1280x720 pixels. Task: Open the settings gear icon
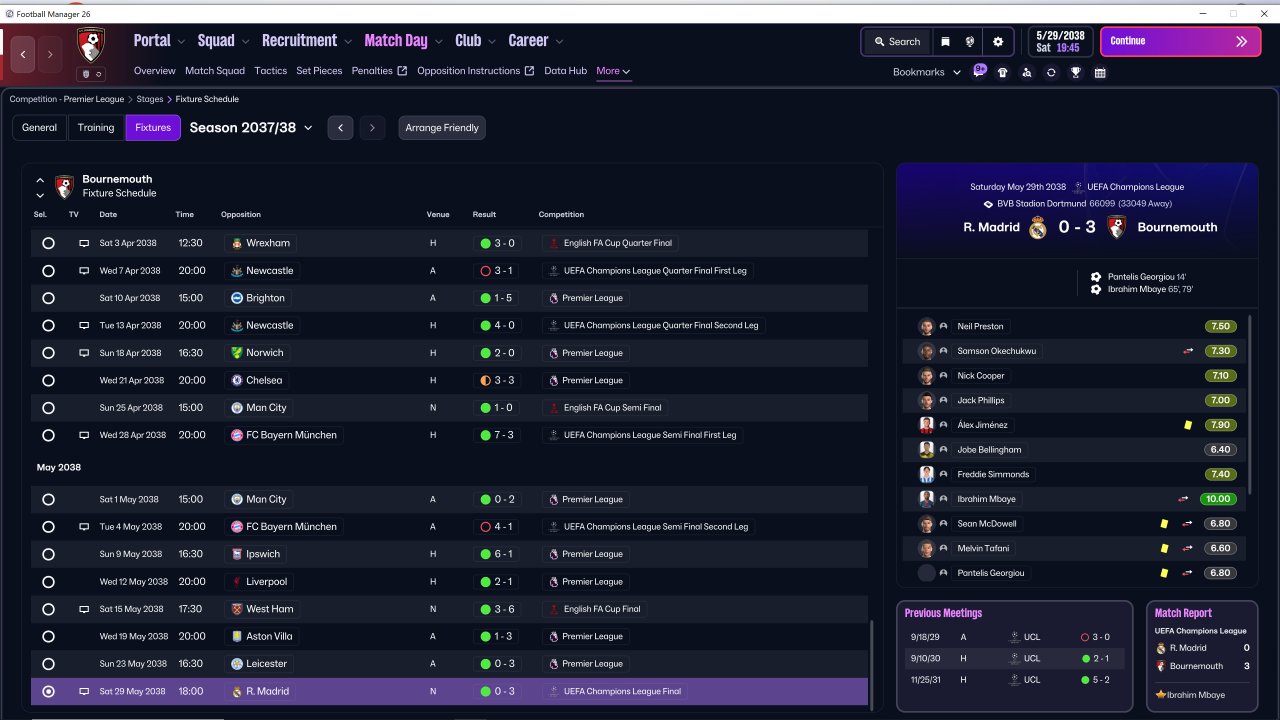[x=998, y=42]
